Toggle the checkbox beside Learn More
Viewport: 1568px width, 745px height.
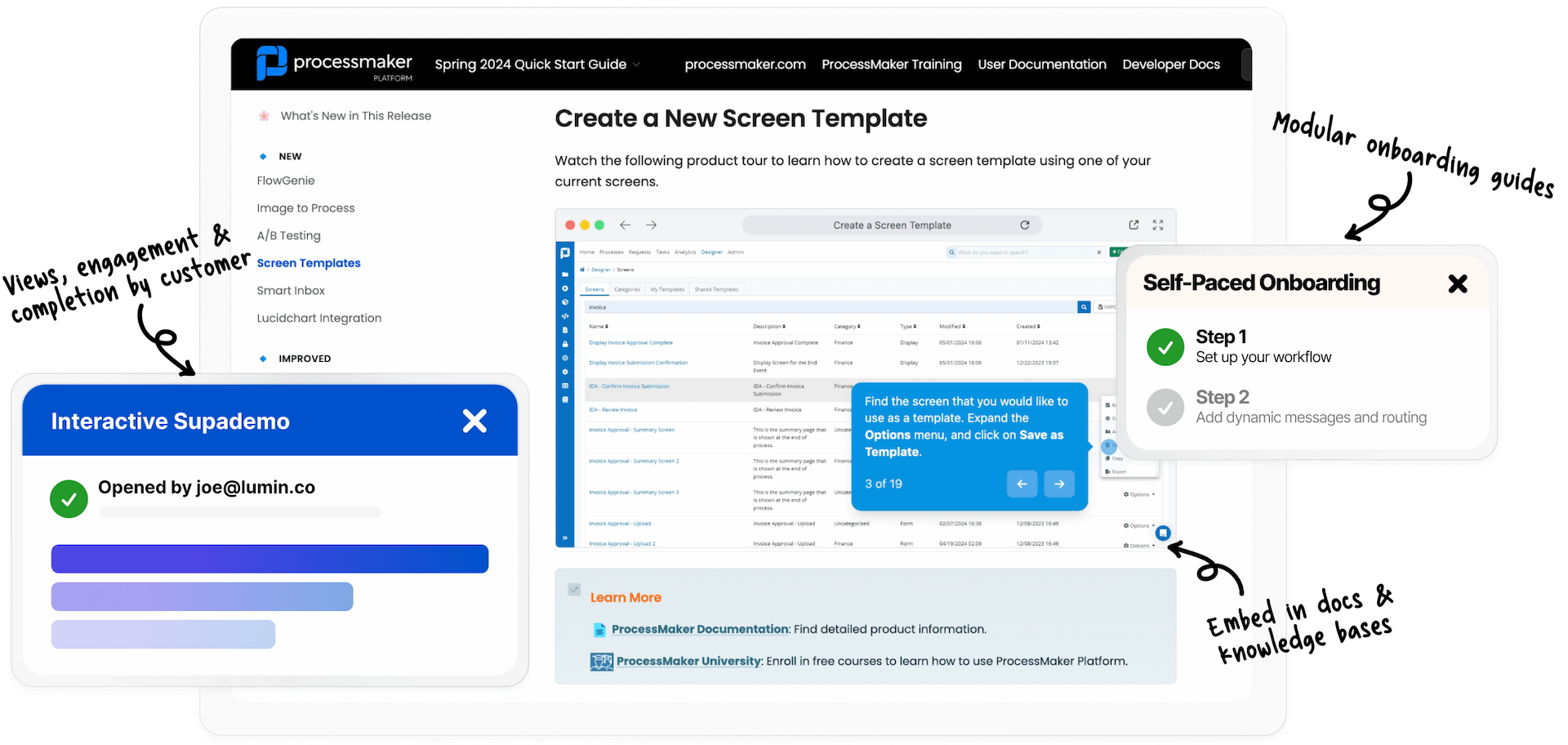(574, 589)
